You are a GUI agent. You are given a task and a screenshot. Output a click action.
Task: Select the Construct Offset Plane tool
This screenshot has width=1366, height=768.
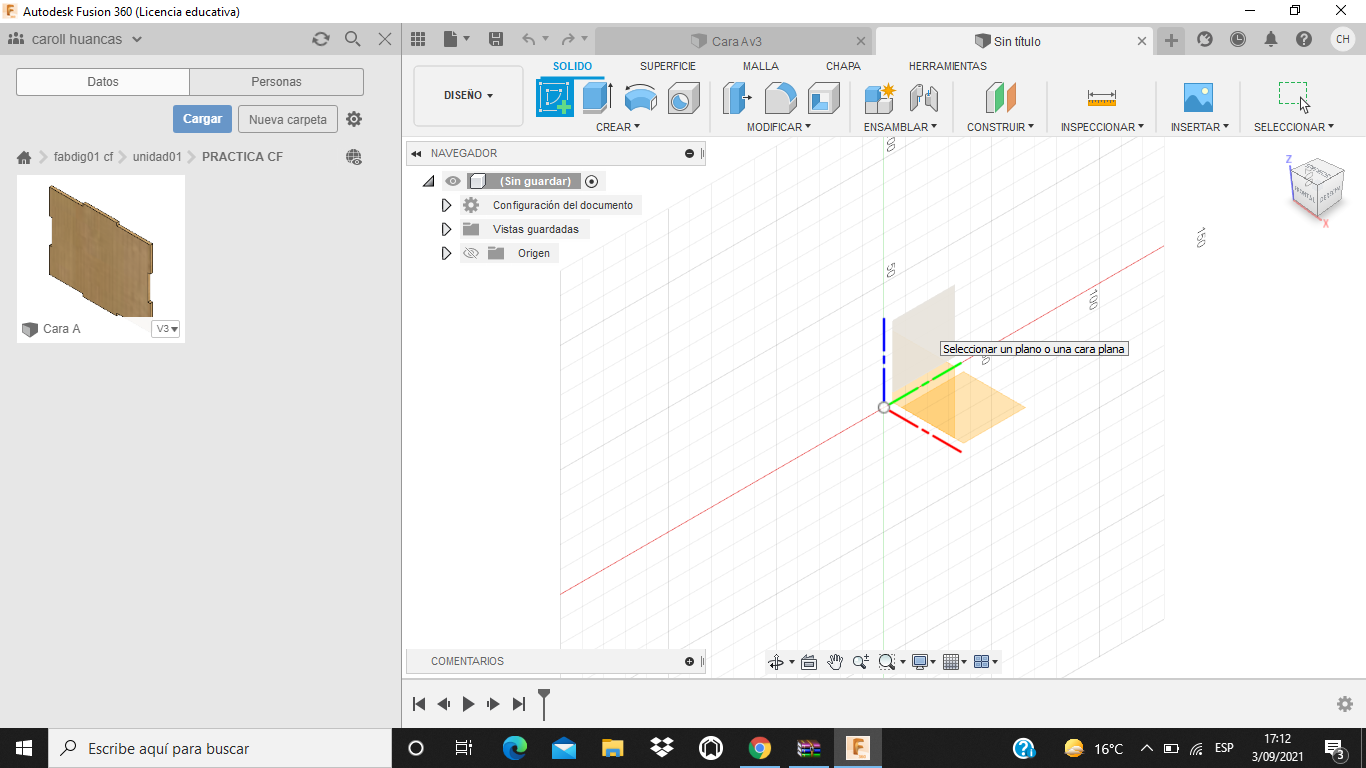[1000, 98]
